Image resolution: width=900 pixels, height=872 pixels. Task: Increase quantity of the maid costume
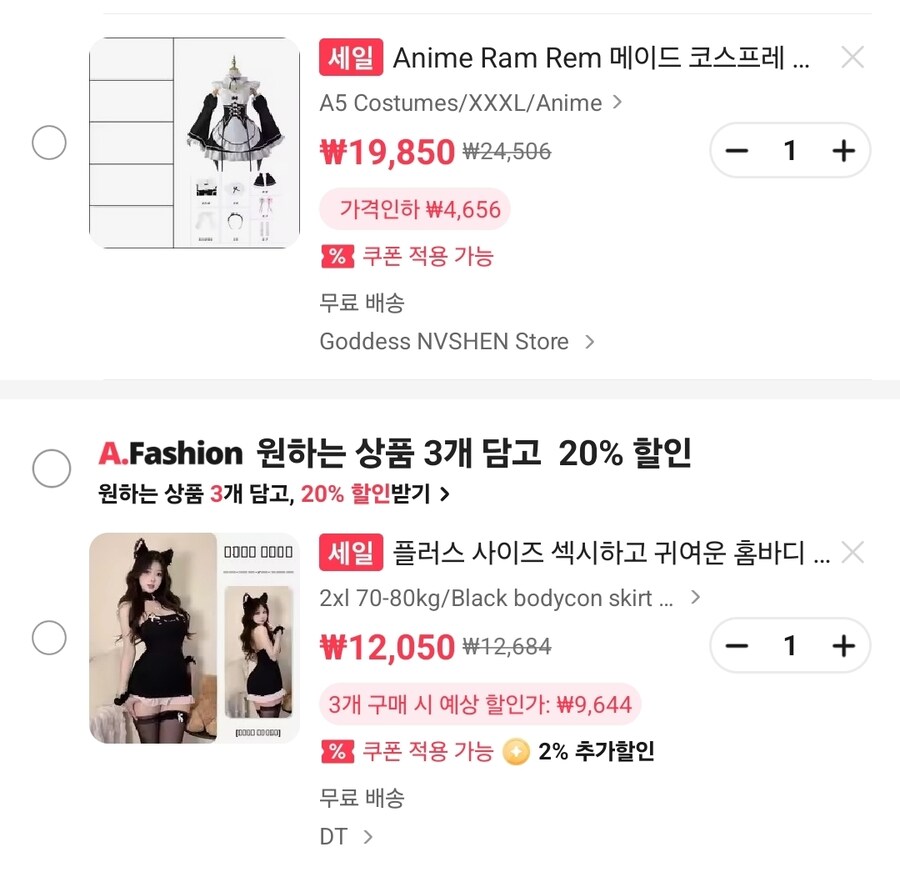843,150
